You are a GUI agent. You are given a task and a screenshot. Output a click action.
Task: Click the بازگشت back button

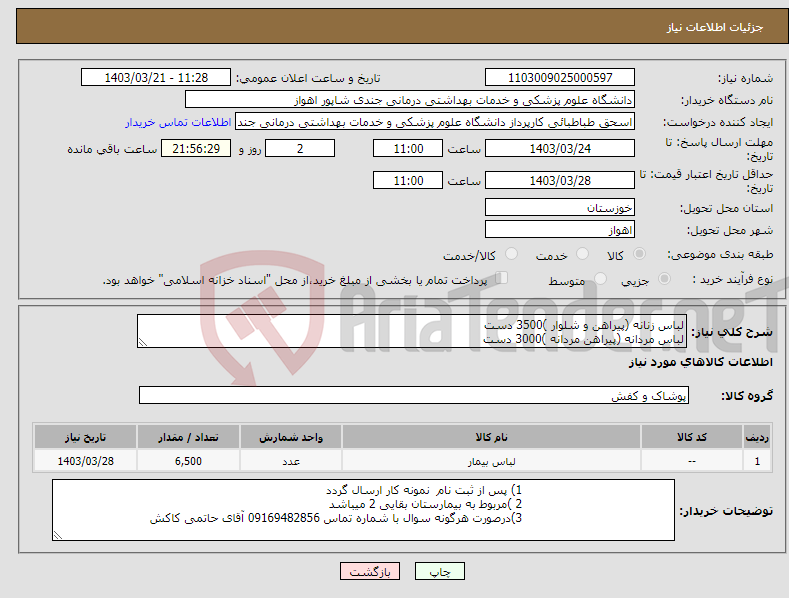pos(370,571)
